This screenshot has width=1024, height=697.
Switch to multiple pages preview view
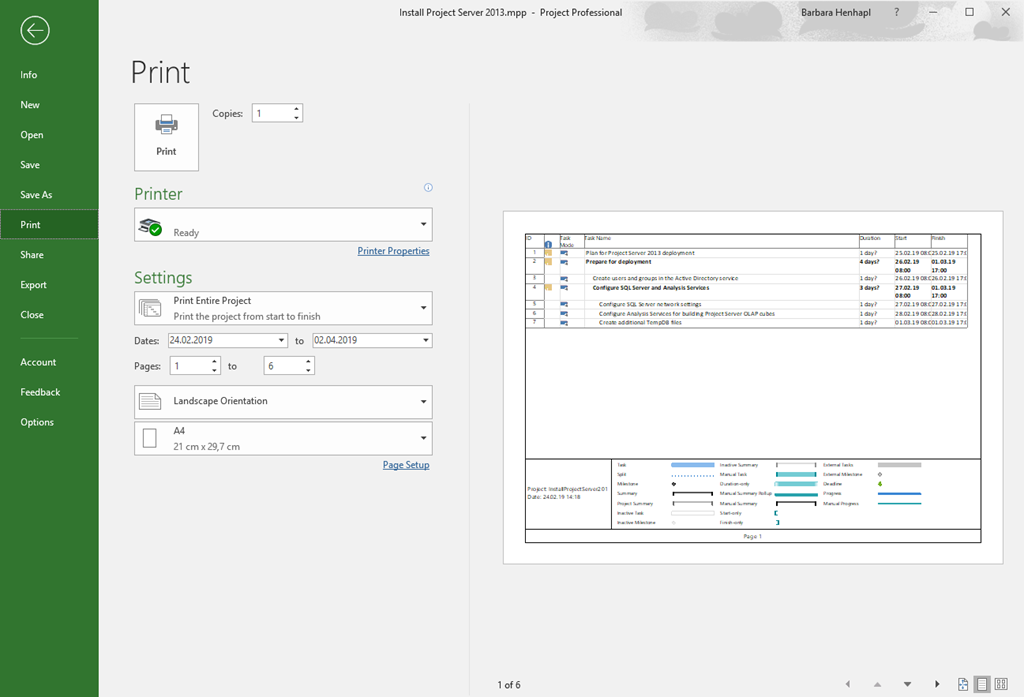coord(1001,685)
